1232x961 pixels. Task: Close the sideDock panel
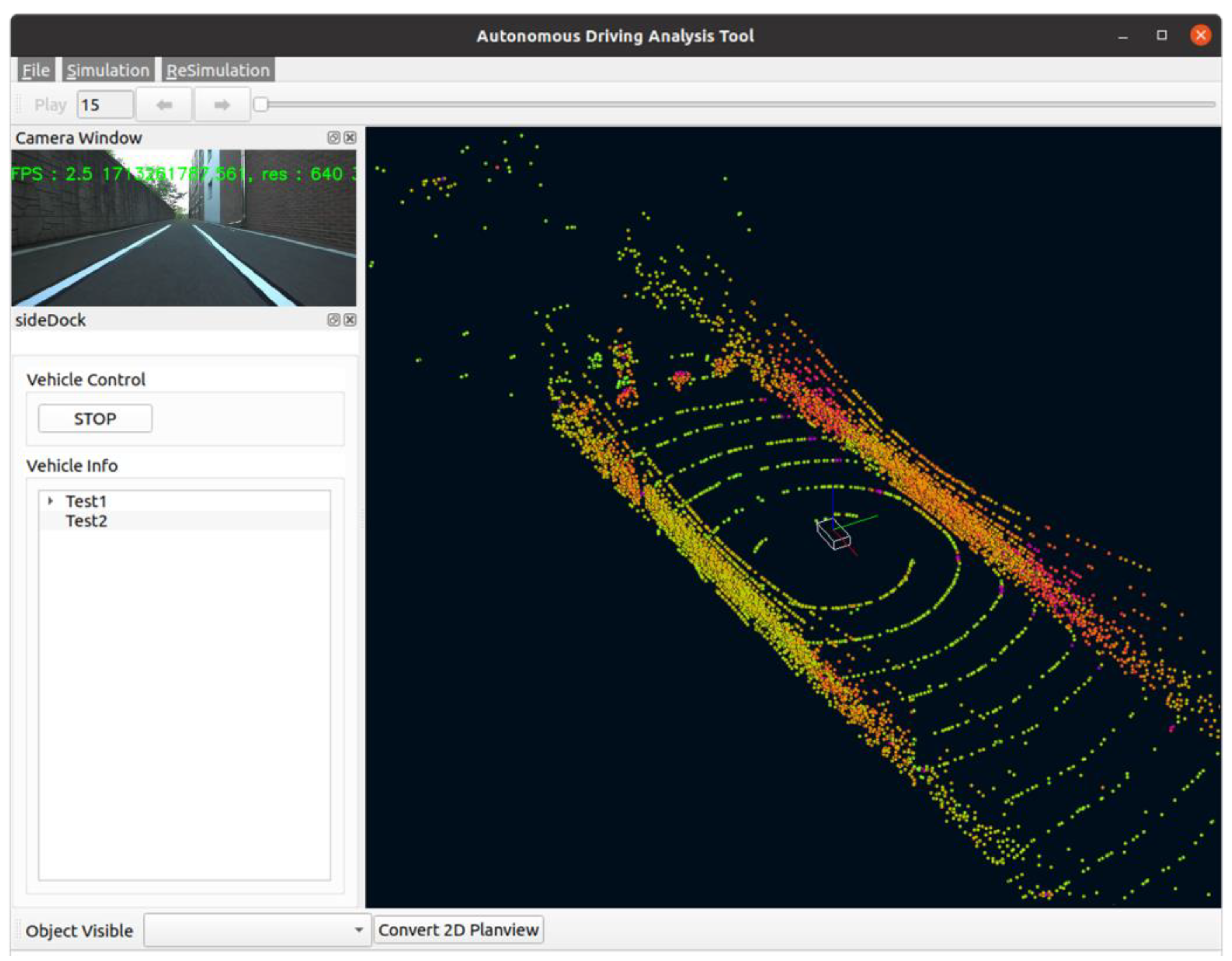[x=350, y=320]
